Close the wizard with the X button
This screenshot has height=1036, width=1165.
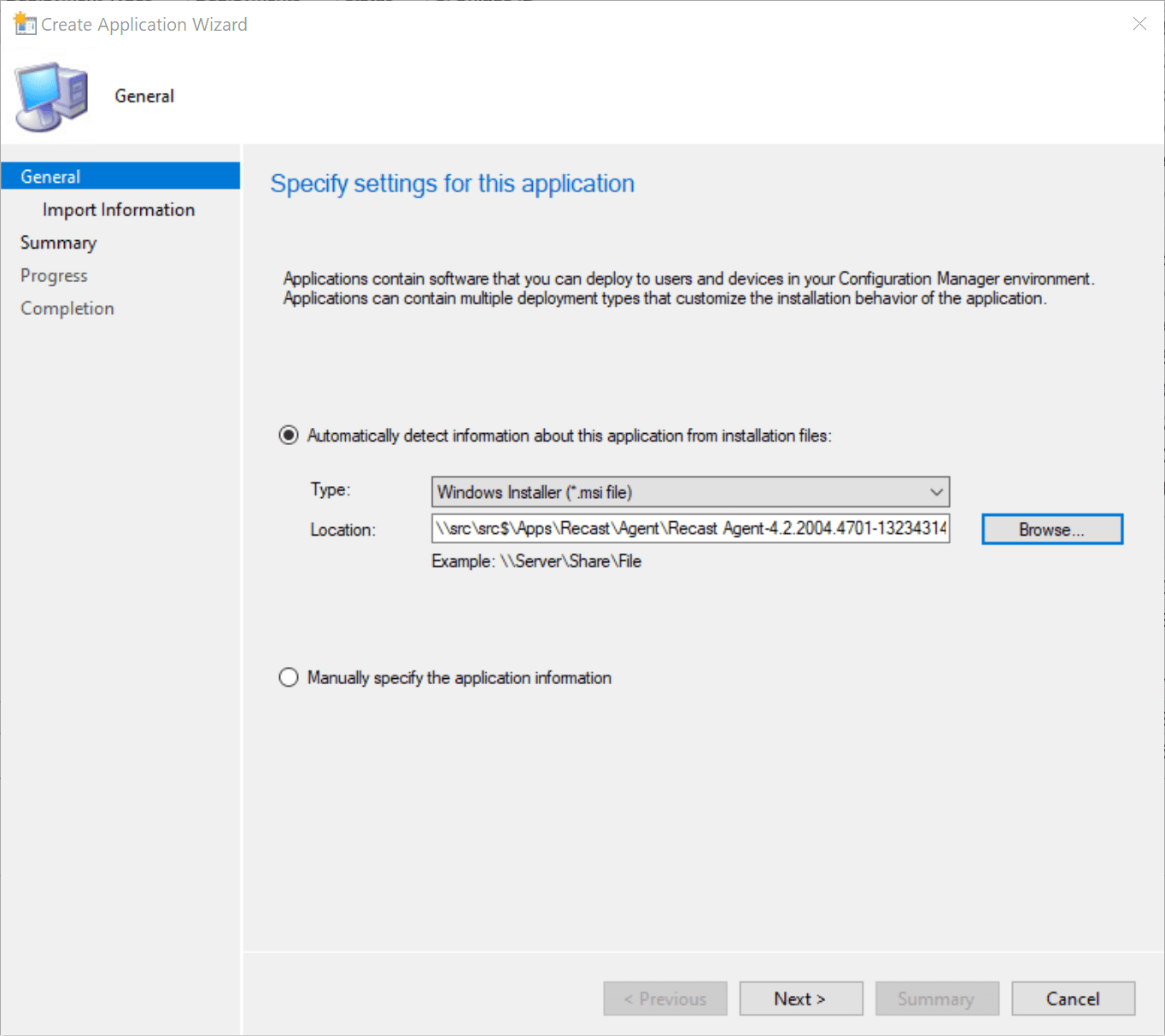click(x=1139, y=24)
